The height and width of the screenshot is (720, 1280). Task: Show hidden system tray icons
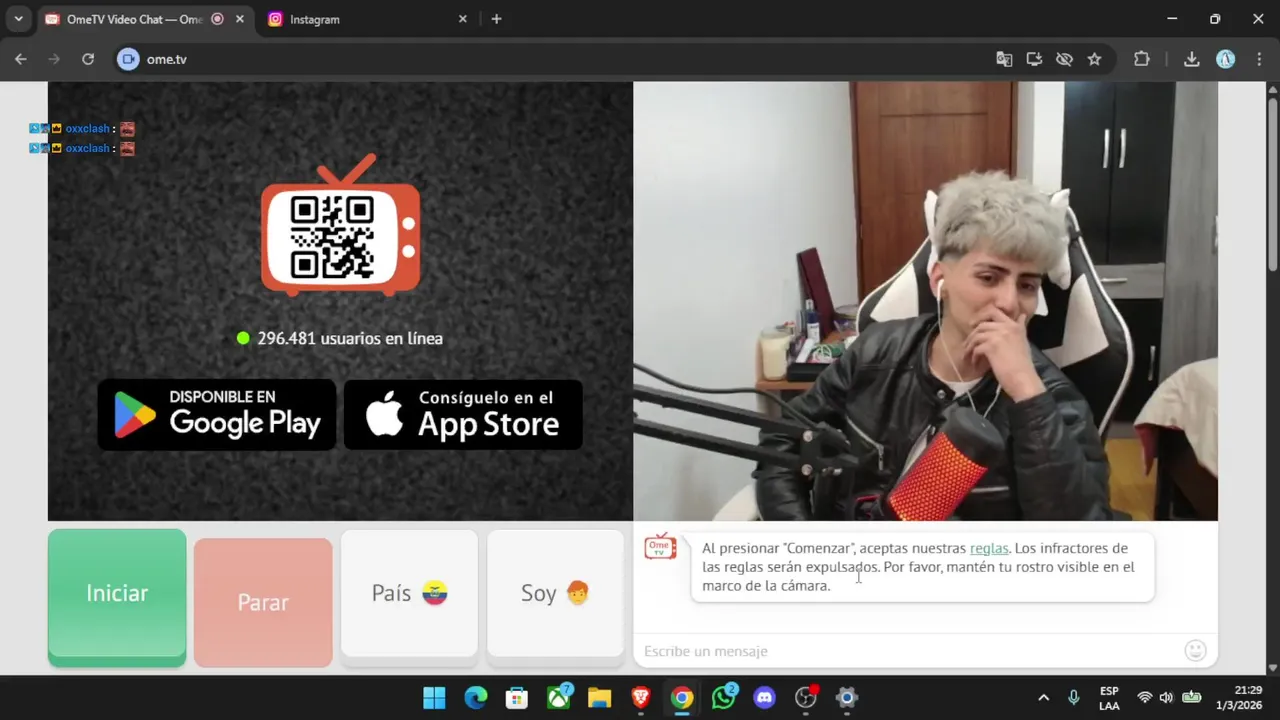point(1043,698)
